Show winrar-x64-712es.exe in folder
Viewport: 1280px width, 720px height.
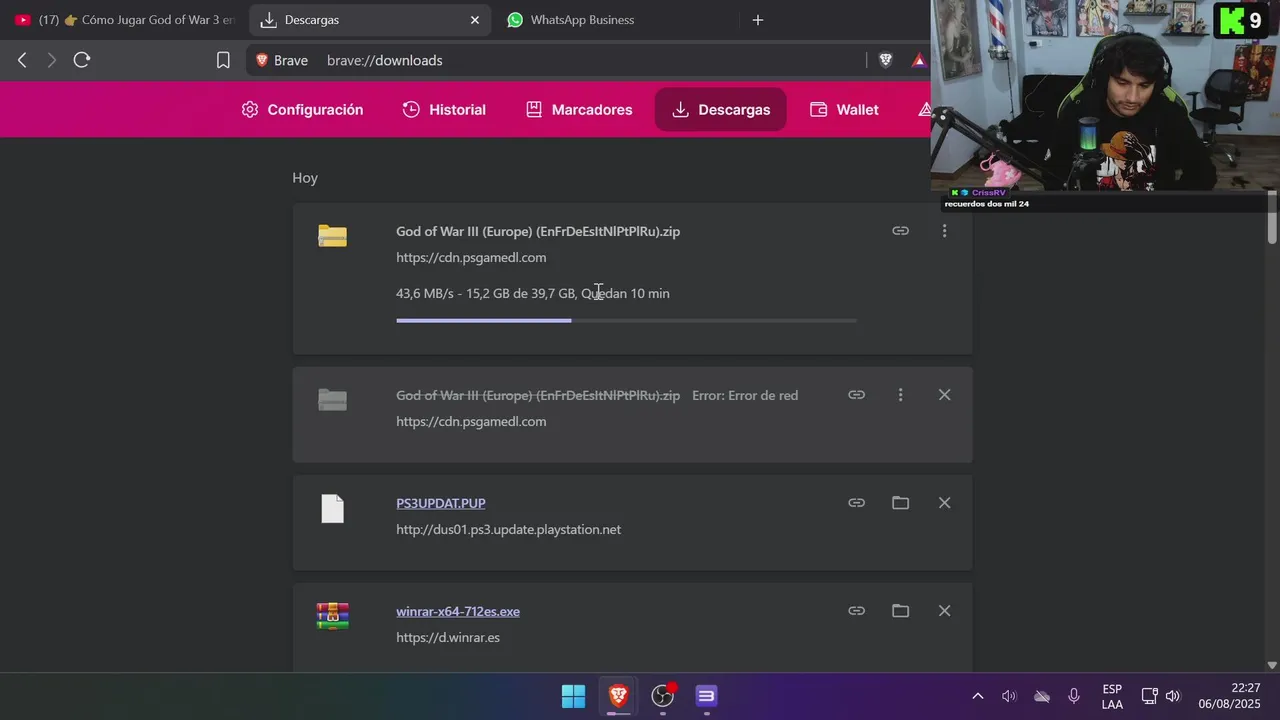900,611
